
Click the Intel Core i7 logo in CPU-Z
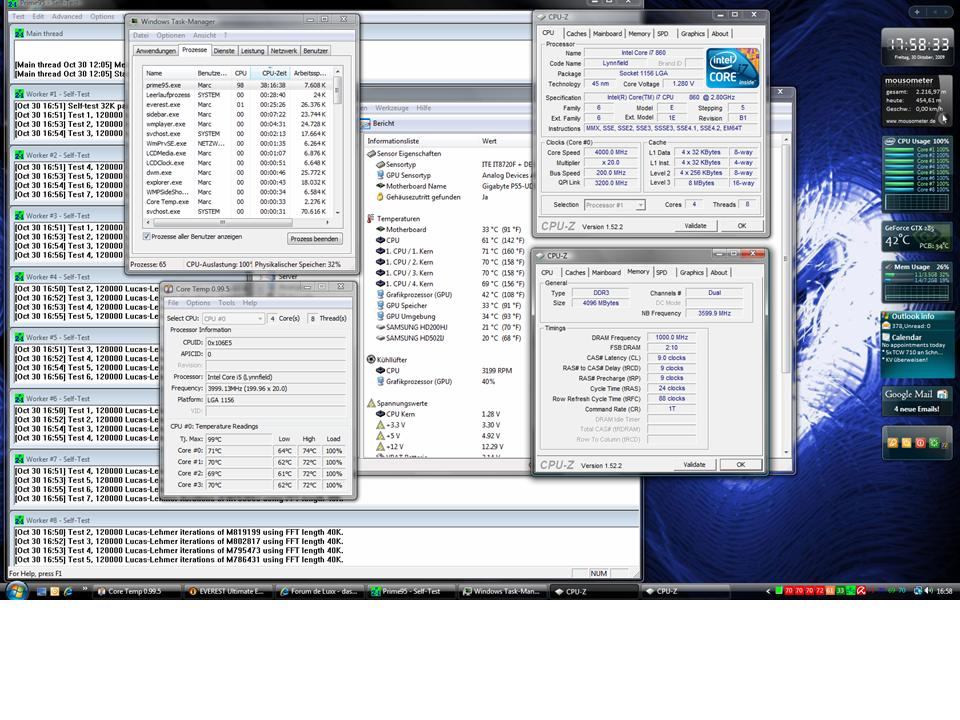point(732,68)
